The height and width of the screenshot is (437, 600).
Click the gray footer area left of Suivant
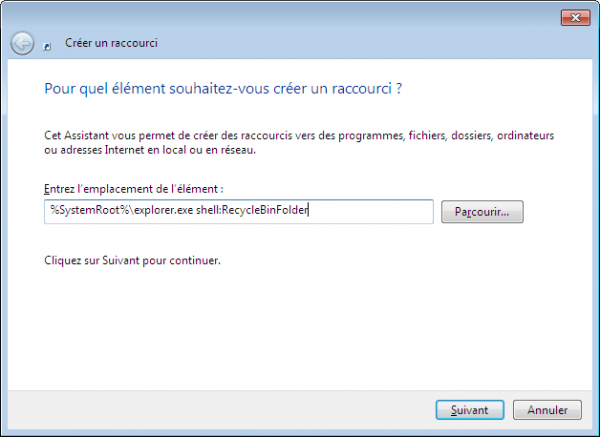(x=218, y=410)
